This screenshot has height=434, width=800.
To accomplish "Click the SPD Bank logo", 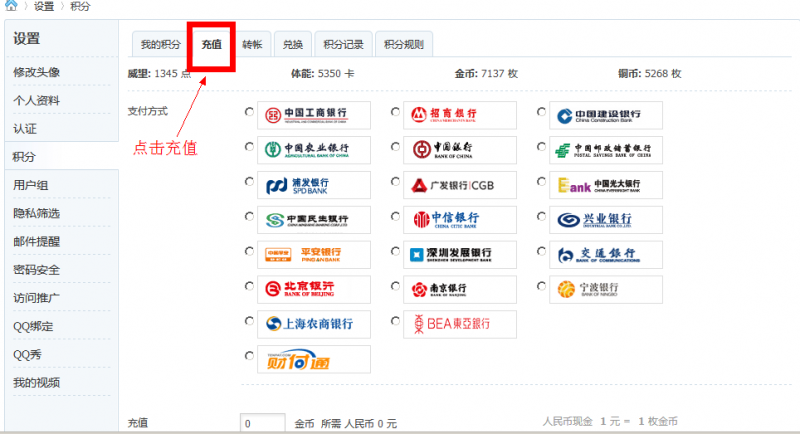I will pyautogui.click(x=314, y=184).
